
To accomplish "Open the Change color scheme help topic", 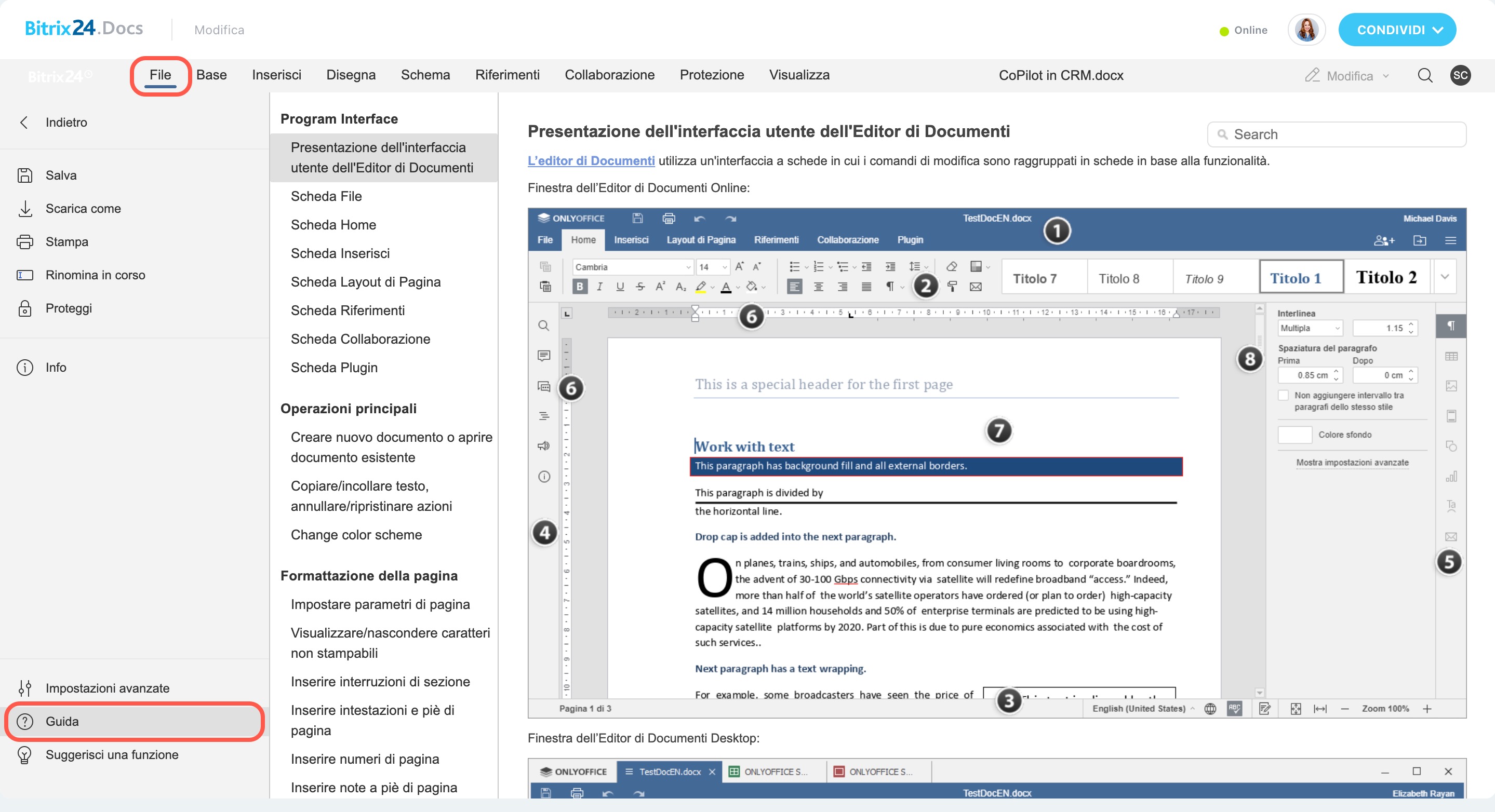I will (x=356, y=535).
